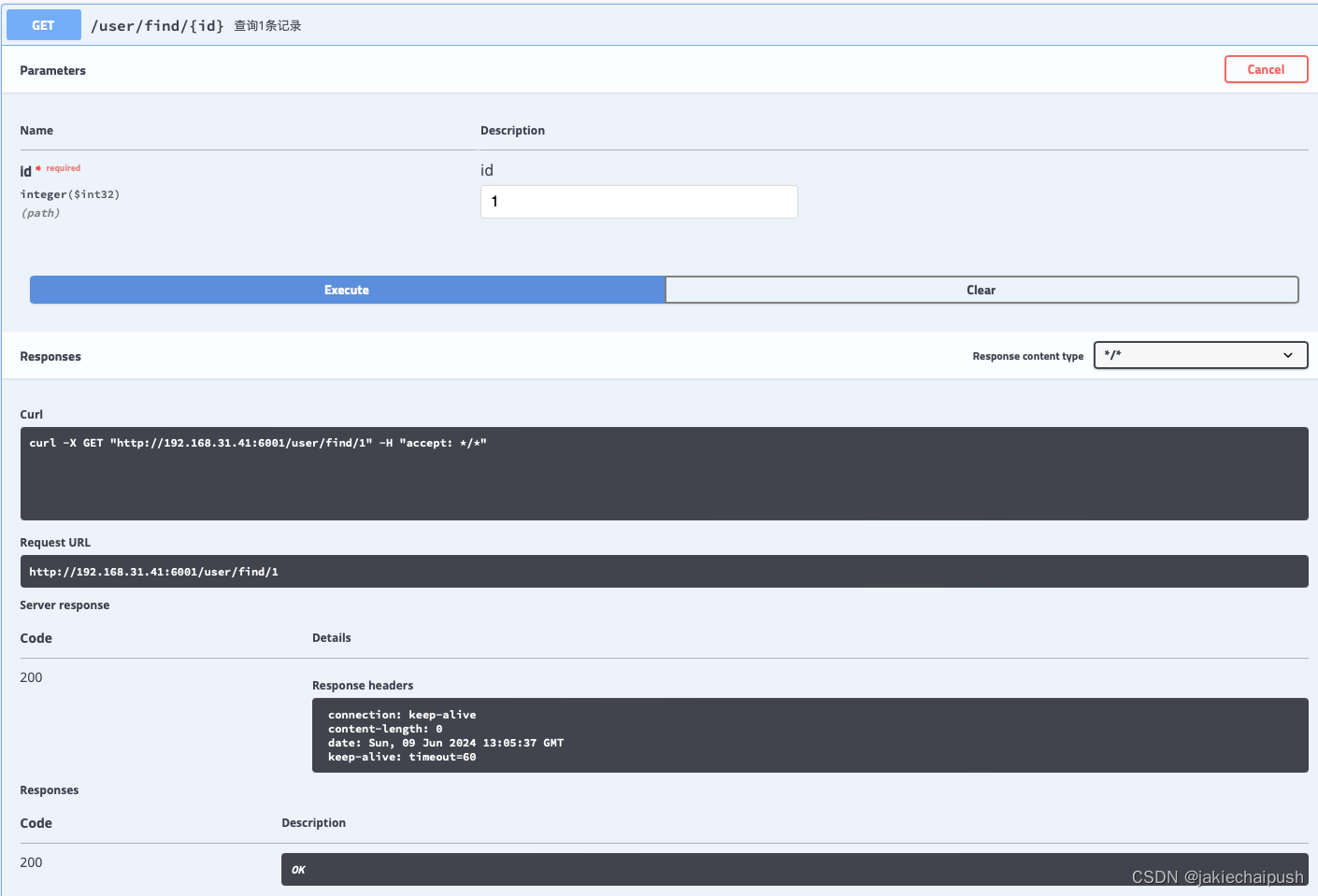
Task: Execute the API request
Action: click(x=347, y=290)
